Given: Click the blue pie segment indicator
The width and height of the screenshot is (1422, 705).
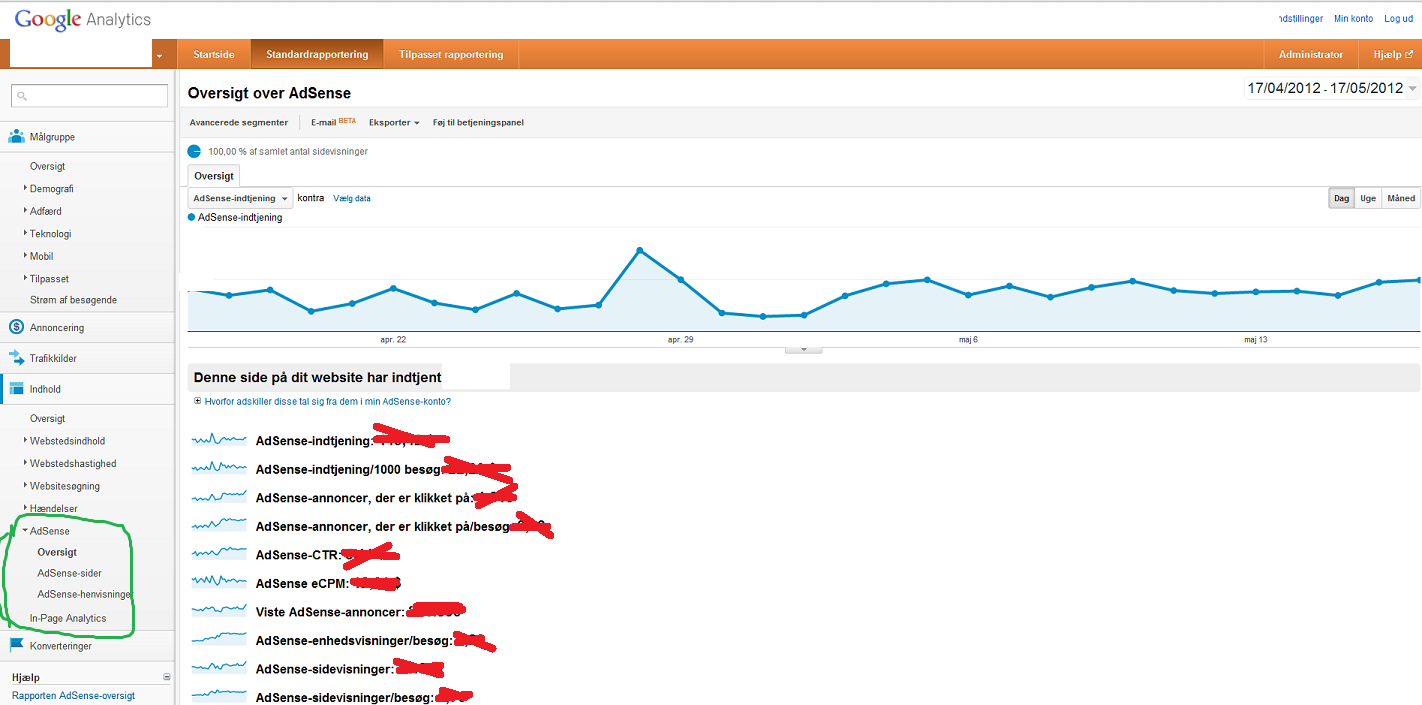Looking at the screenshot, I should pos(194,151).
